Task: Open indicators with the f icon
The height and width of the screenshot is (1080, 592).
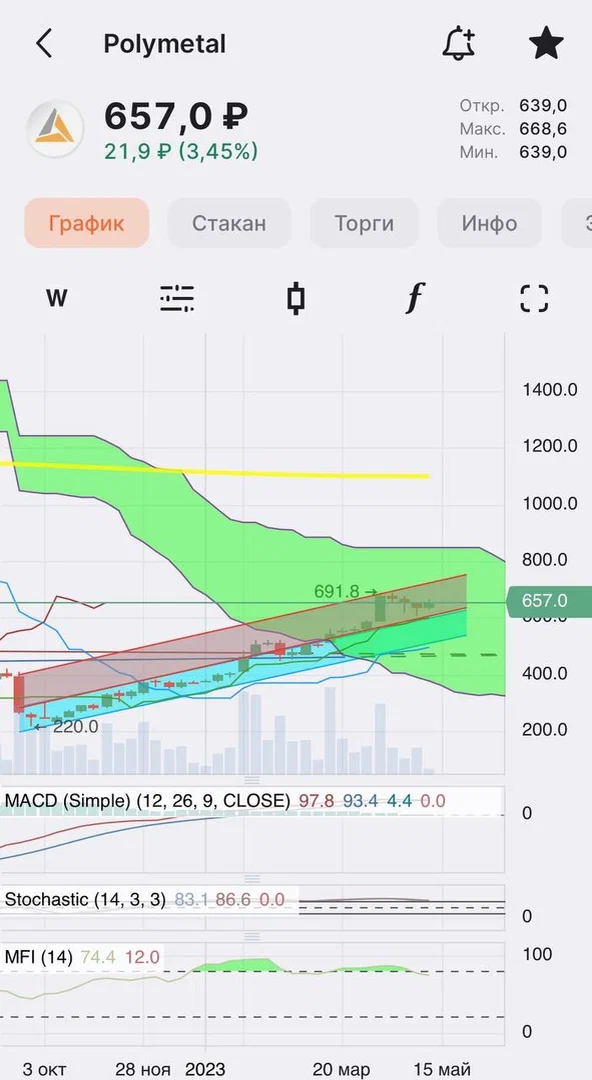Action: (x=414, y=298)
